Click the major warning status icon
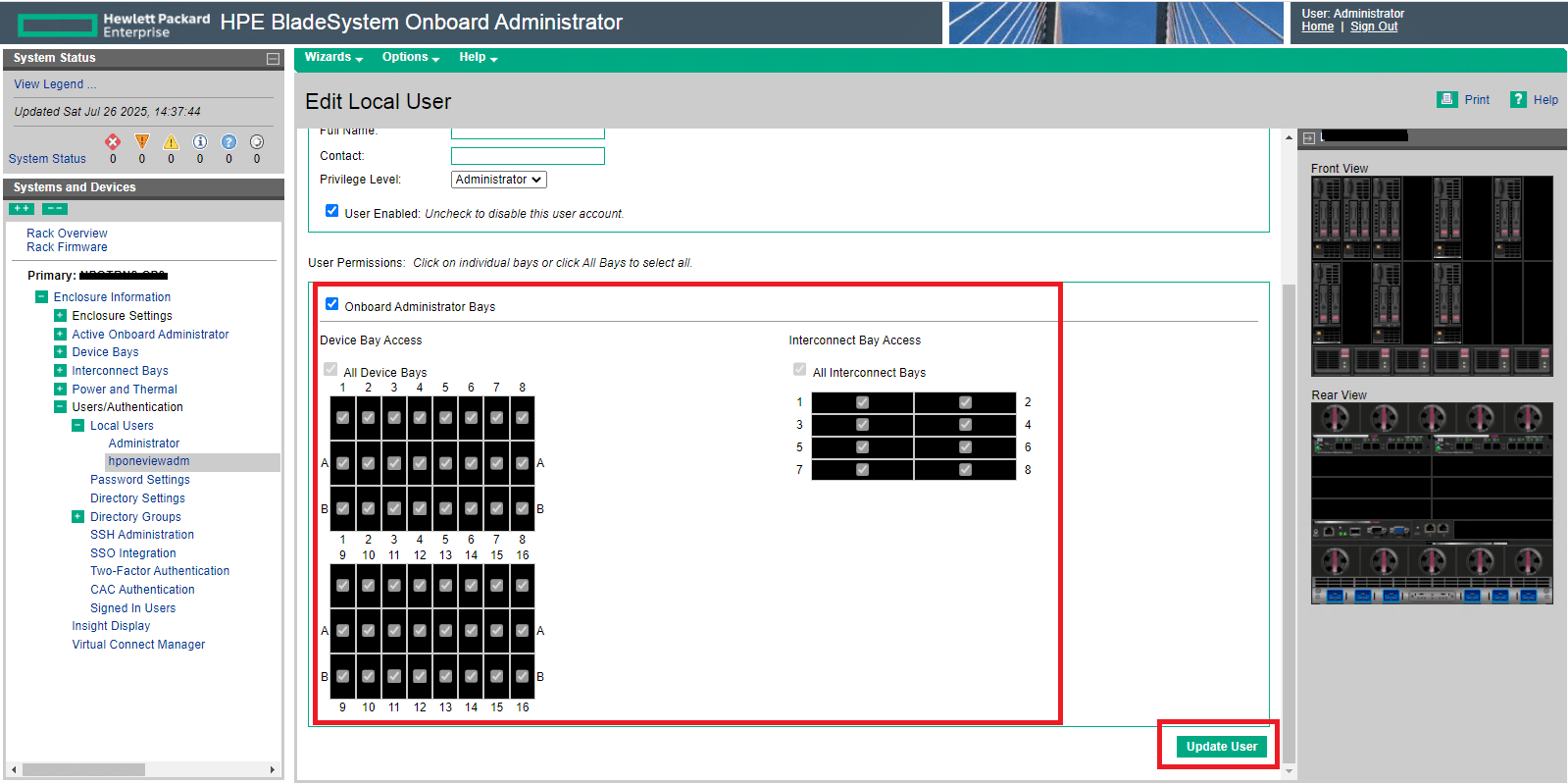Screen dimensions: 1568x784 click(x=142, y=142)
